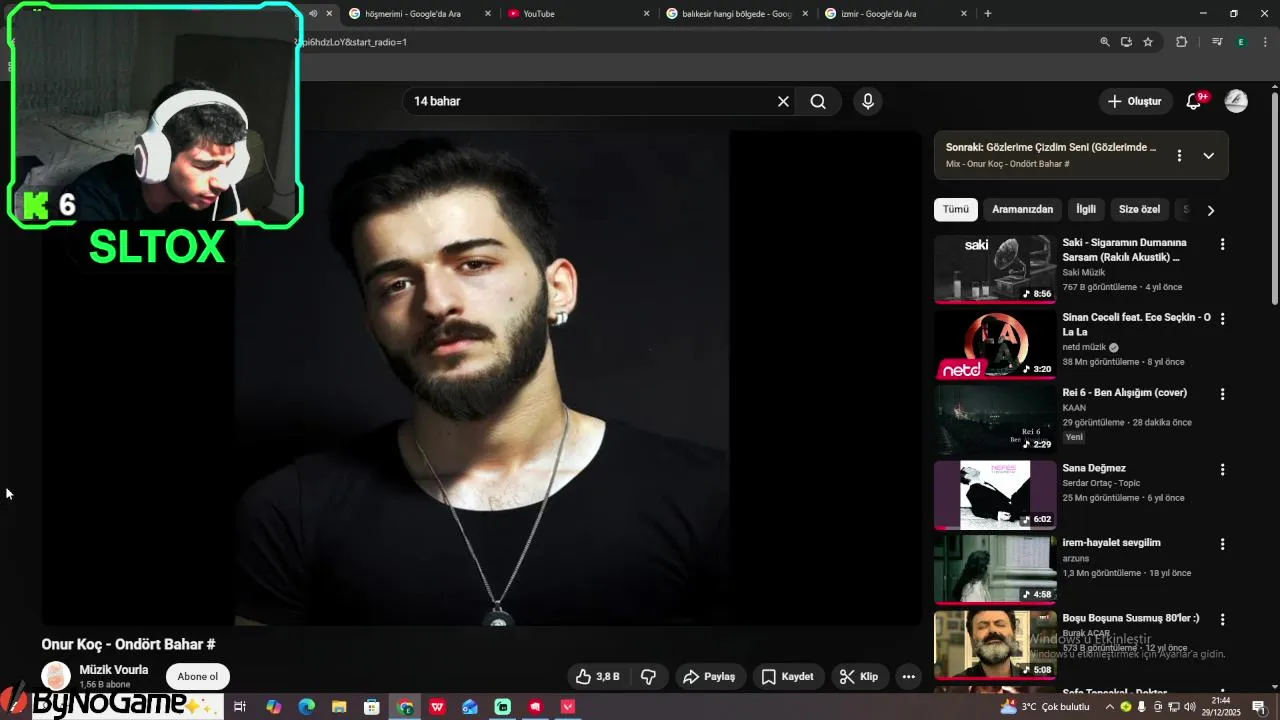Open Microsoft Store from the taskbar
This screenshot has width=1280, height=720.
pyautogui.click(x=371, y=707)
